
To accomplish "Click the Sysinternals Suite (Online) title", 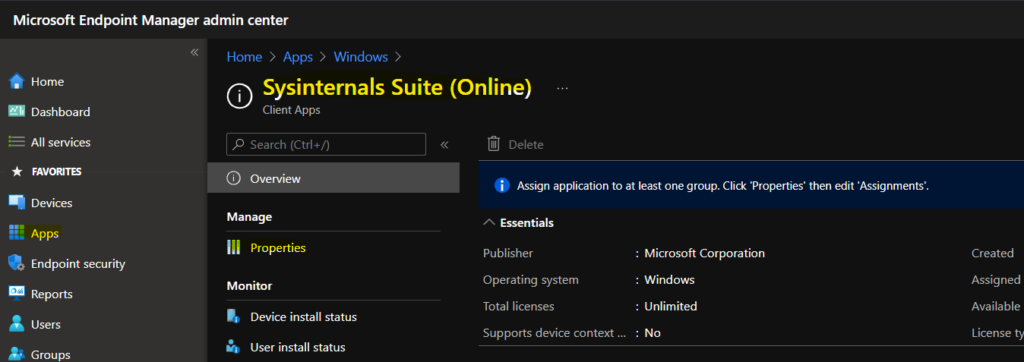I will [x=396, y=88].
